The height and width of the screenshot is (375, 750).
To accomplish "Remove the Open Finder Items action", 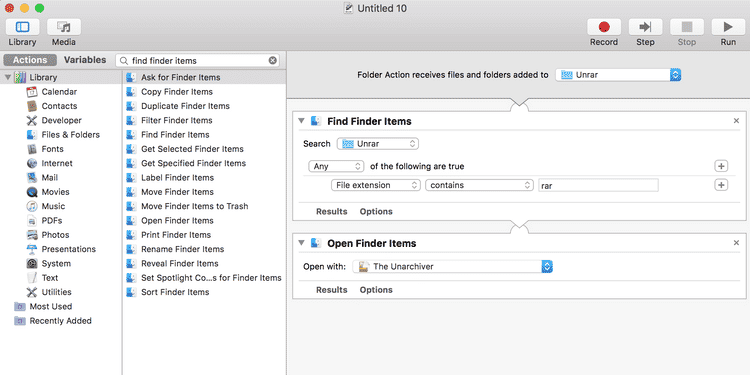I will tap(736, 243).
